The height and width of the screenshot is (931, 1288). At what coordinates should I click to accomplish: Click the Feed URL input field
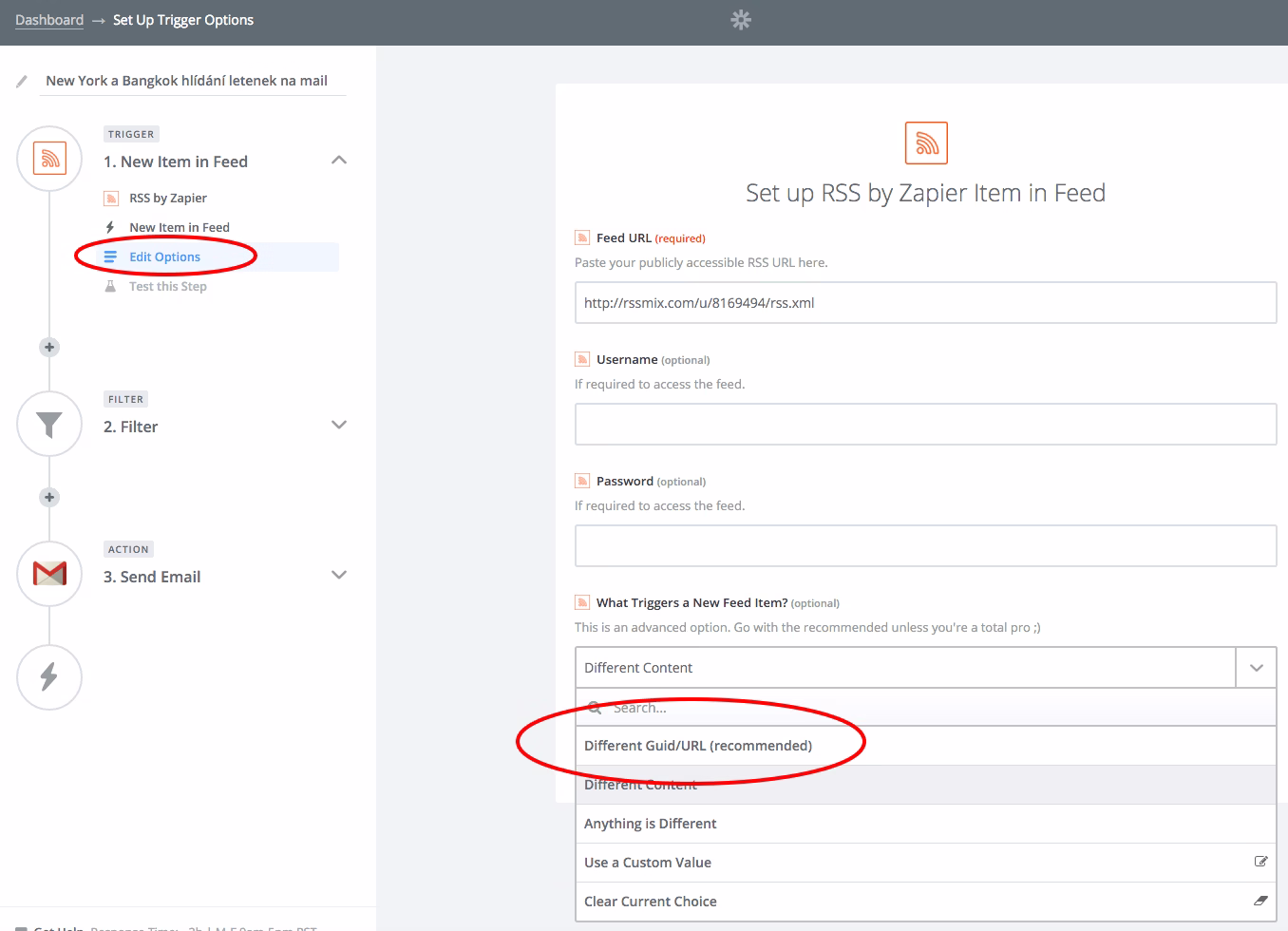(x=925, y=303)
